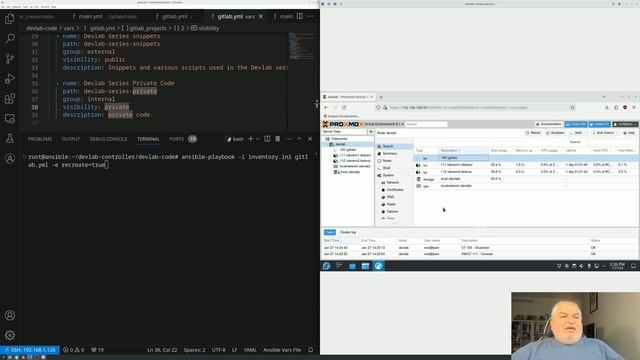Collapse the System section in node menu
The image size is (640, 360).
coord(408,176)
